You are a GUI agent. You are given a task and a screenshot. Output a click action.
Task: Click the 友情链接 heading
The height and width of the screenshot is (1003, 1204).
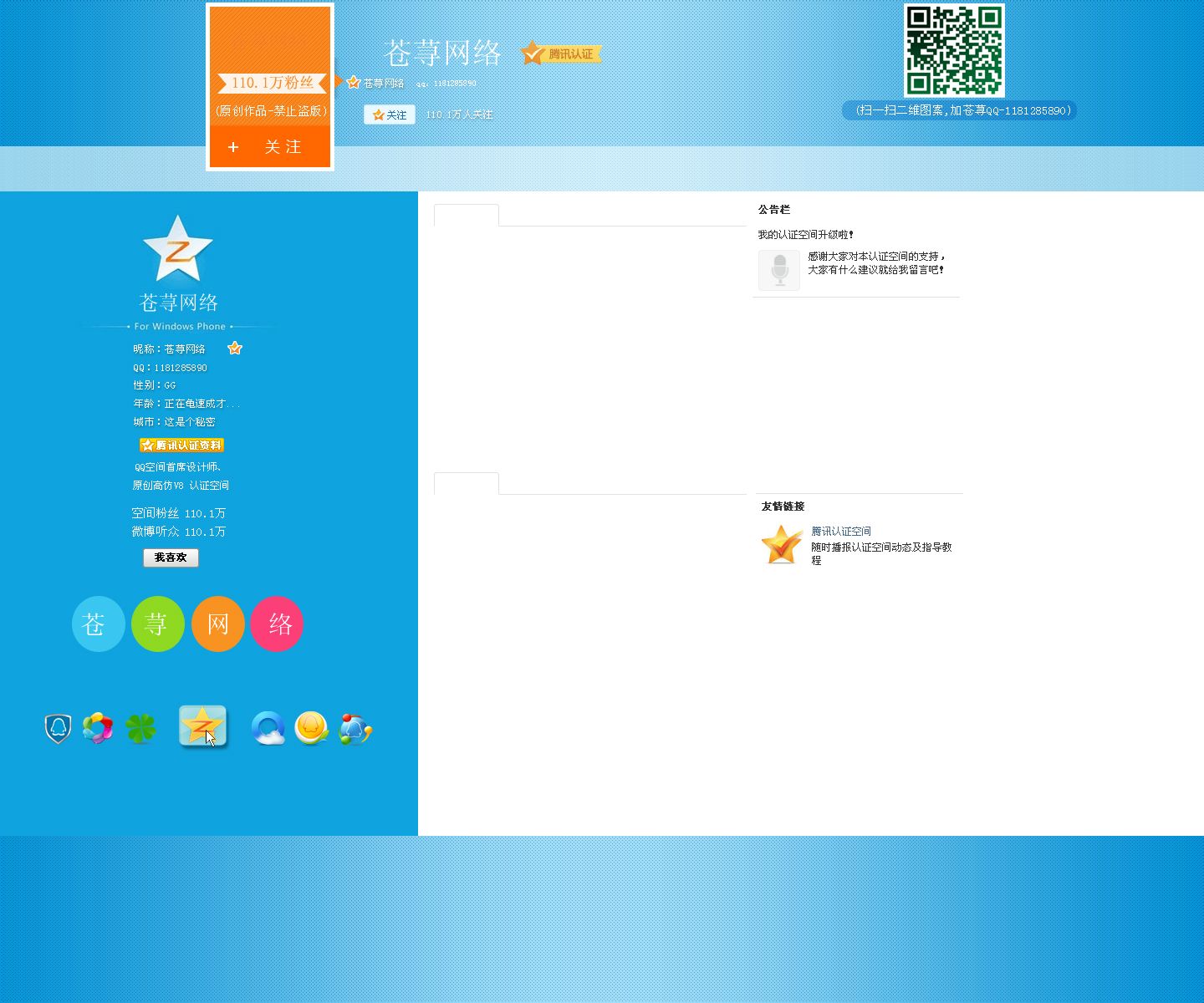pos(783,507)
